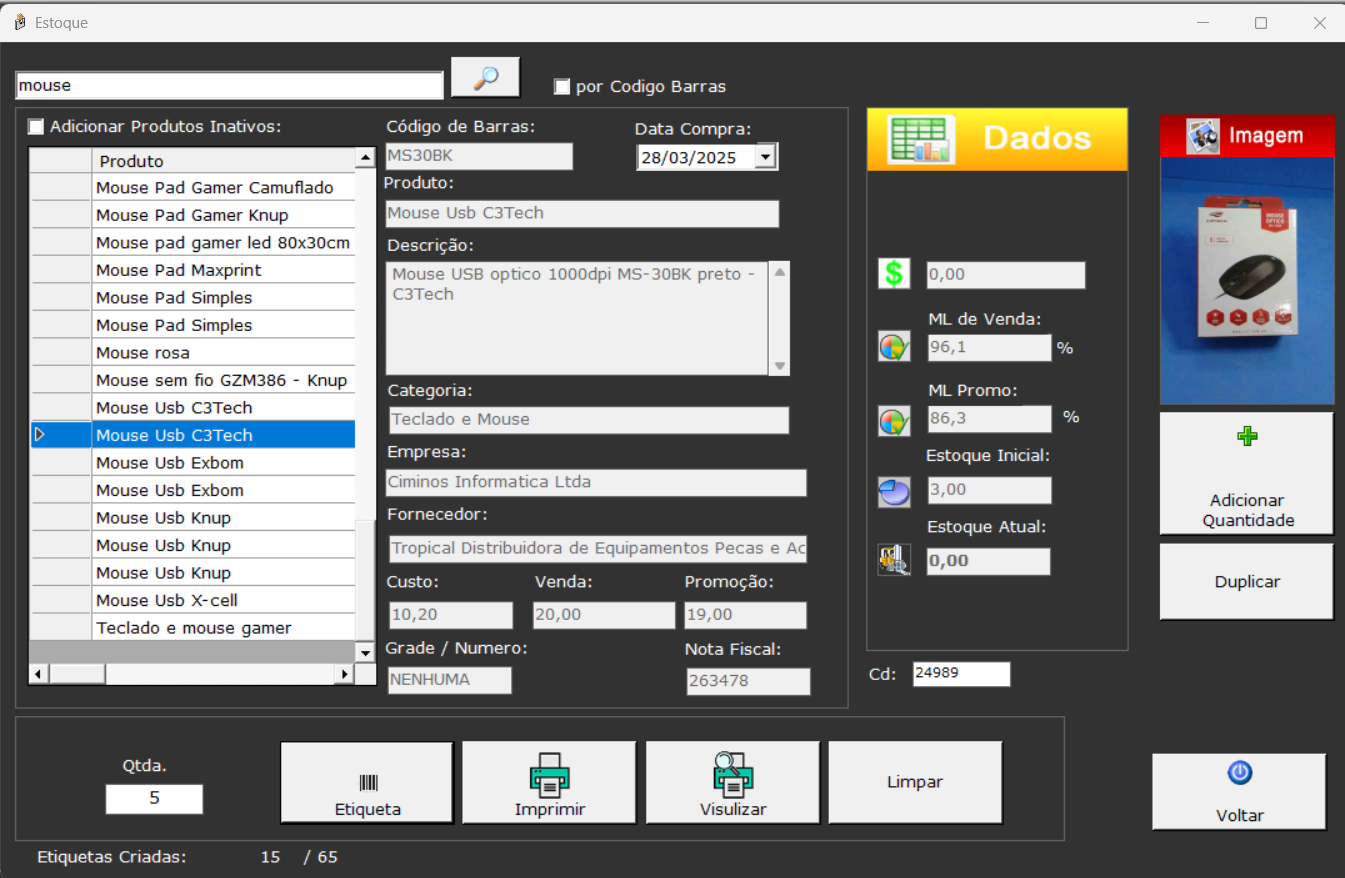Click the Qtda. quantity input field

154,799
